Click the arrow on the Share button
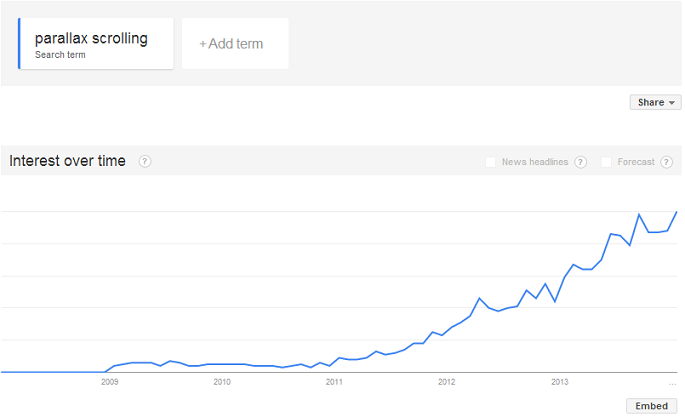 672,103
